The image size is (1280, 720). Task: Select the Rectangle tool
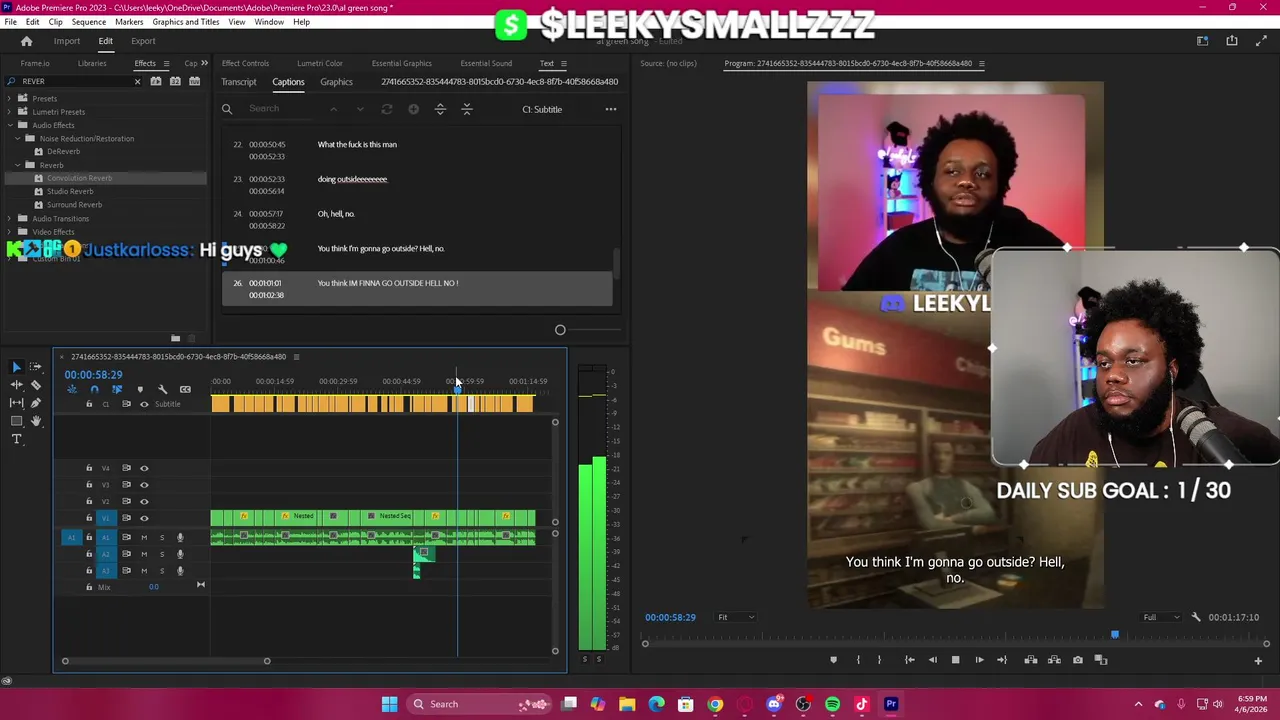point(16,421)
